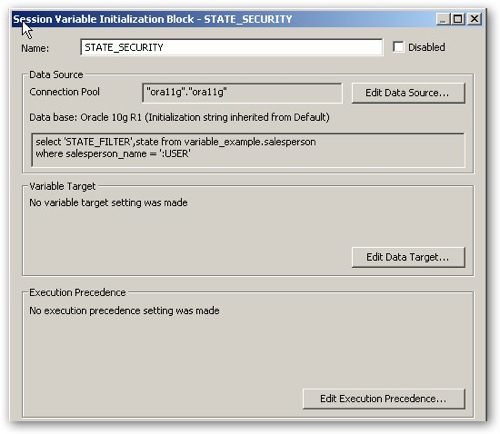The height and width of the screenshot is (434, 500).
Task: Click the 'Data Source' group heading
Action: (56, 74)
